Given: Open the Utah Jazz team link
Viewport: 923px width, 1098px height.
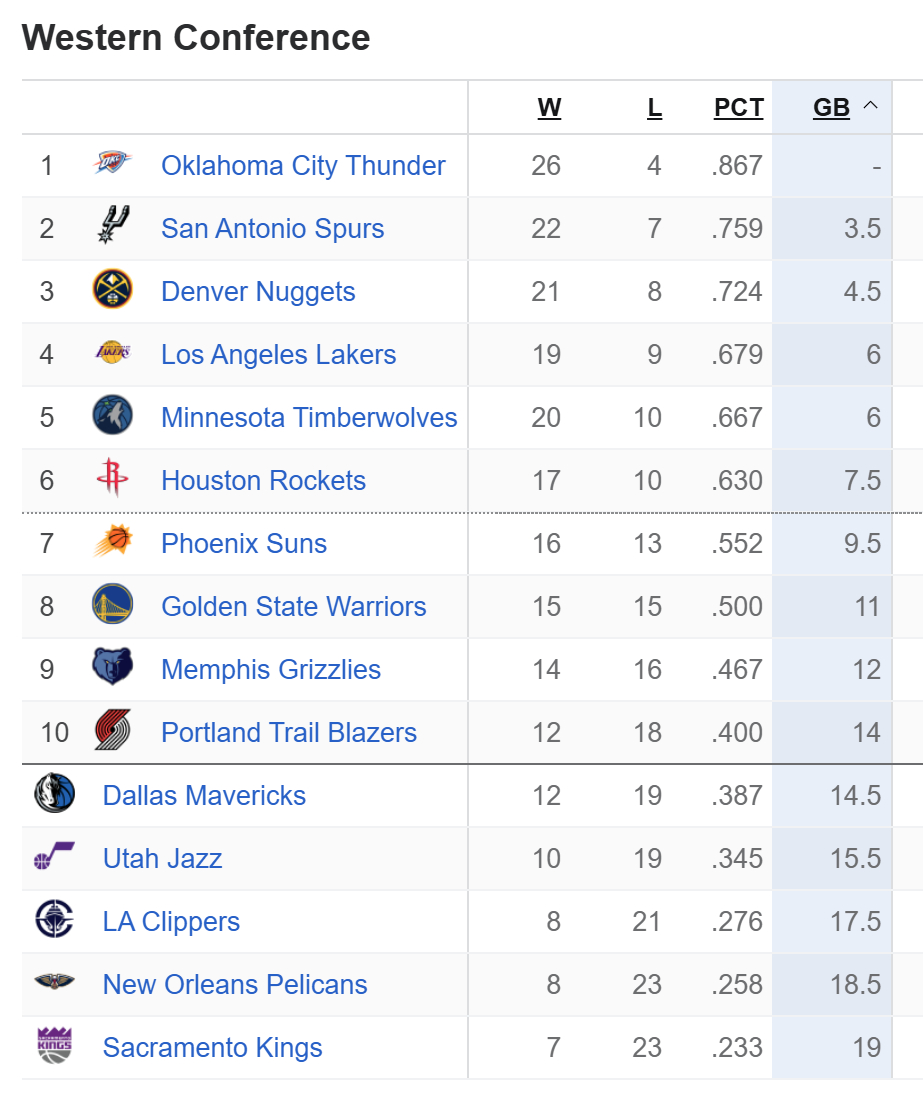Looking at the screenshot, I should point(162,858).
